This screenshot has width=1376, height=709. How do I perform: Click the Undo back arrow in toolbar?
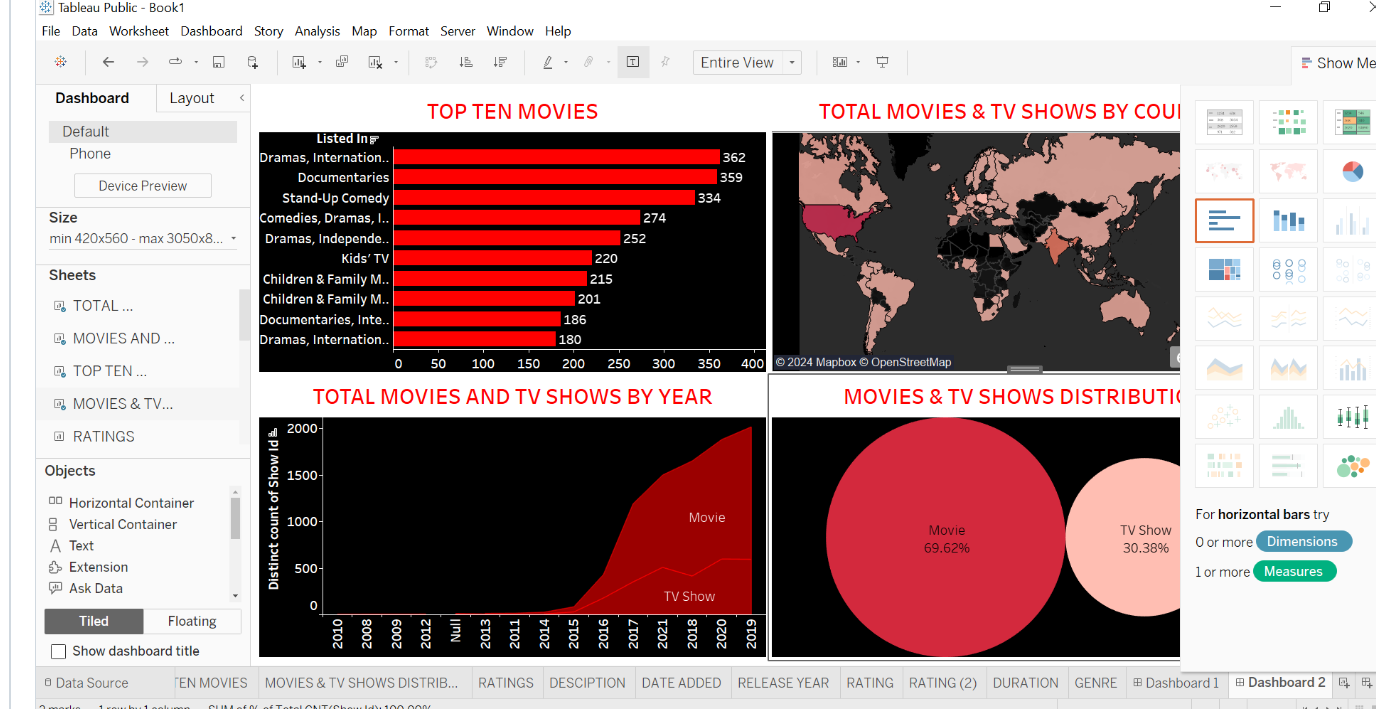click(x=108, y=62)
